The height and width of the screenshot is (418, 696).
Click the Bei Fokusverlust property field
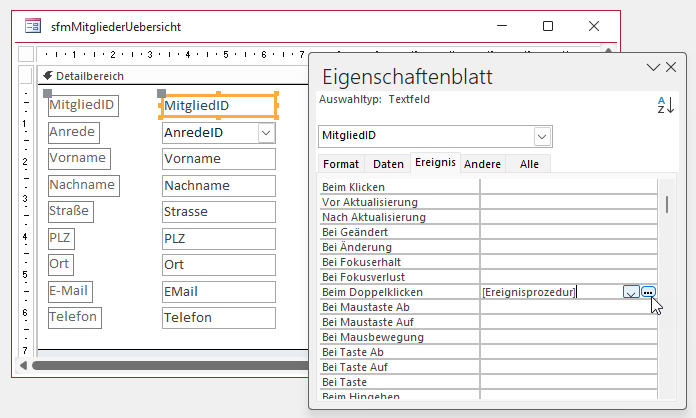pos(569,277)
